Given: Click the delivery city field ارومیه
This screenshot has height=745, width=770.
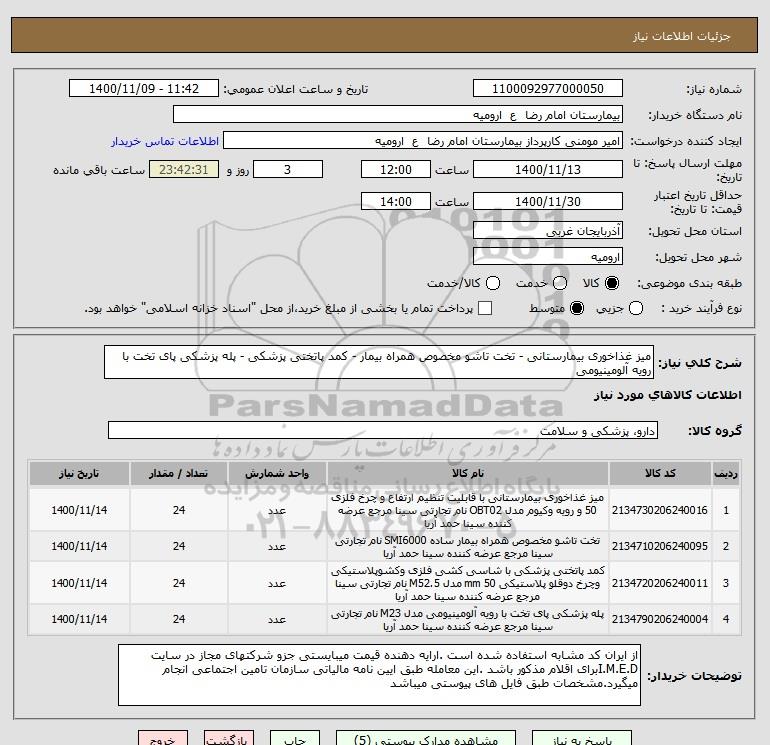Looking at the screenshot, I should [x=548, y=256].
